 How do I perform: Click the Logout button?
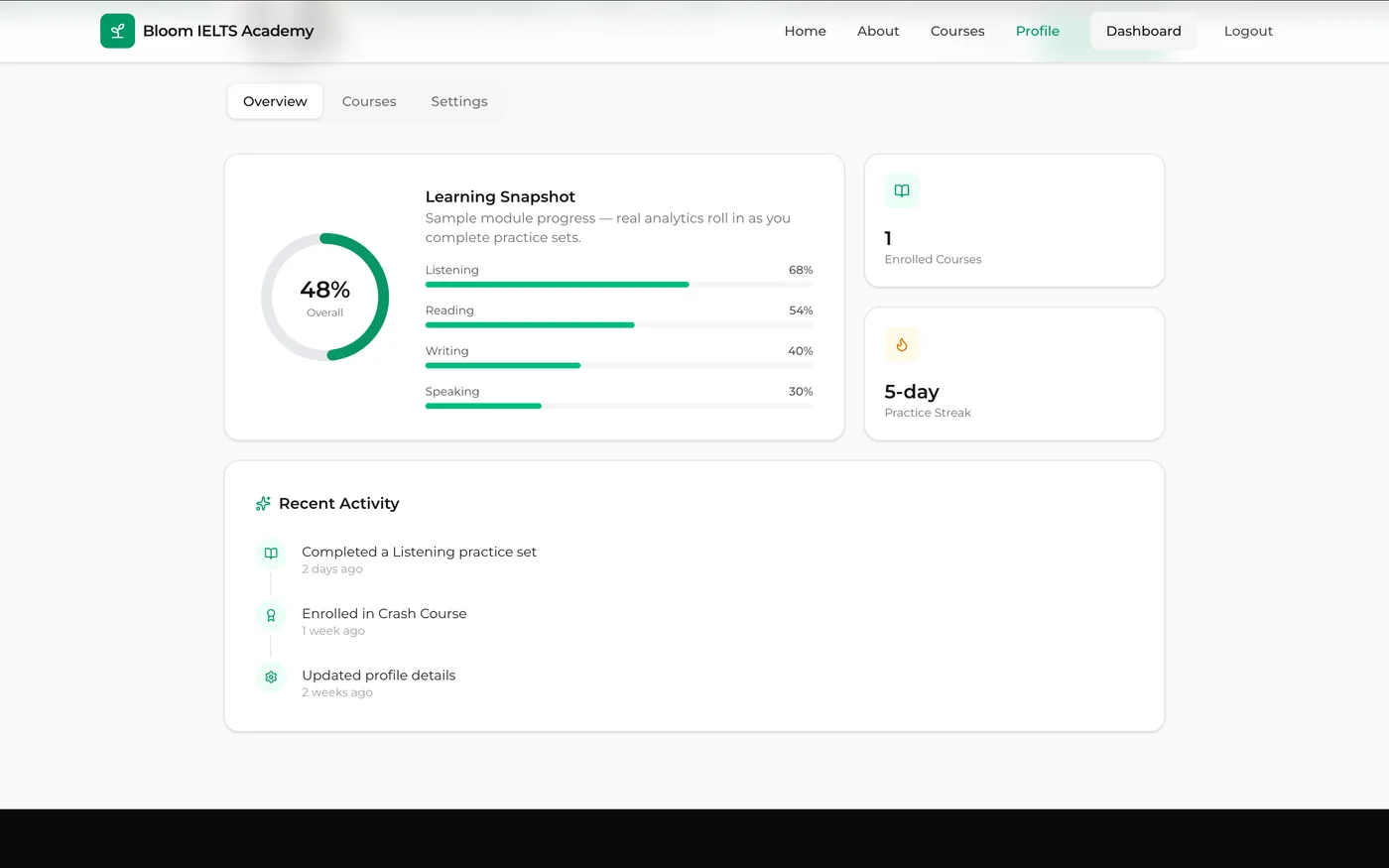point(1248,31)
